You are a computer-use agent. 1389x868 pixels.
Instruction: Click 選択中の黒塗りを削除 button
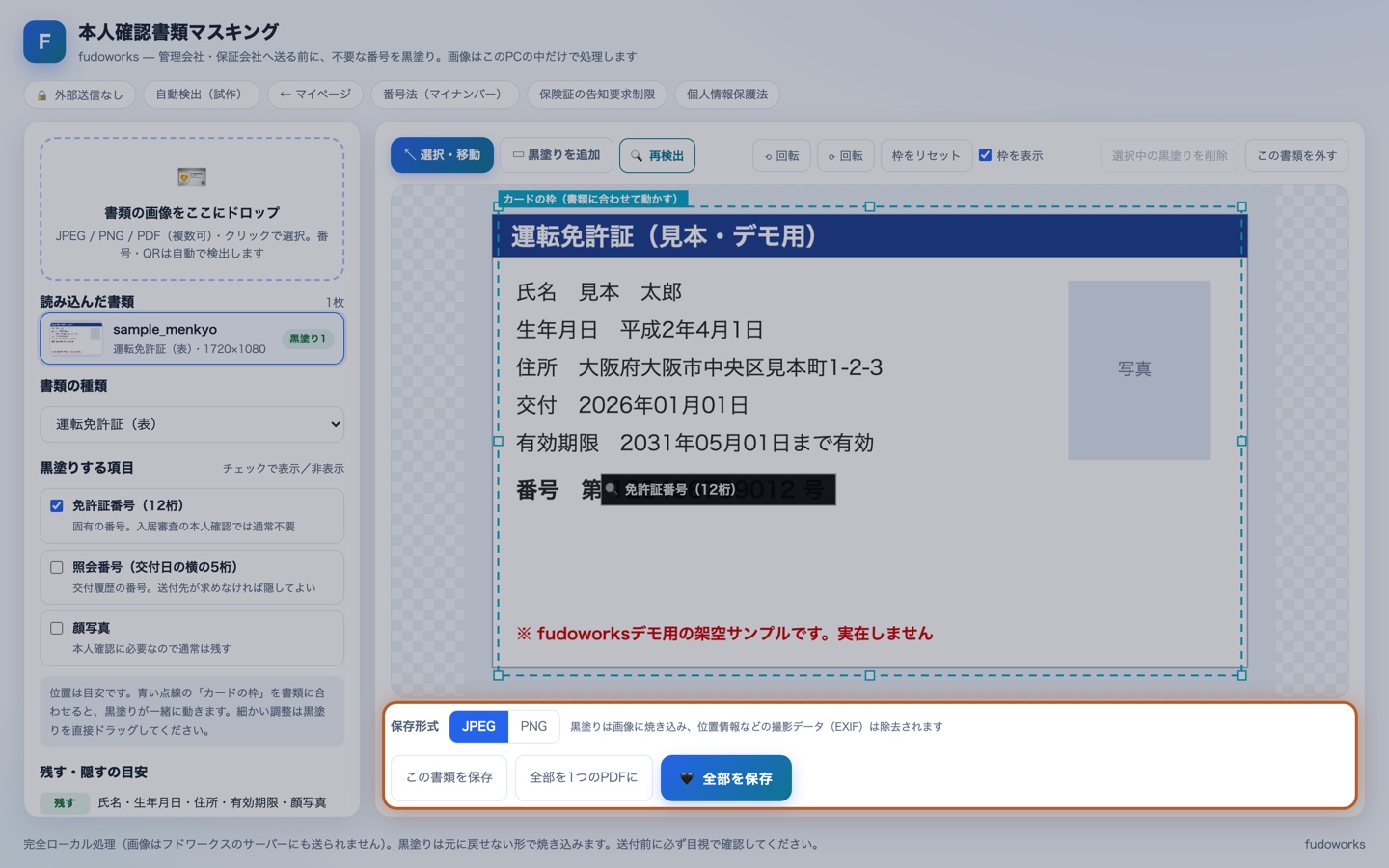click(1169, 155)
